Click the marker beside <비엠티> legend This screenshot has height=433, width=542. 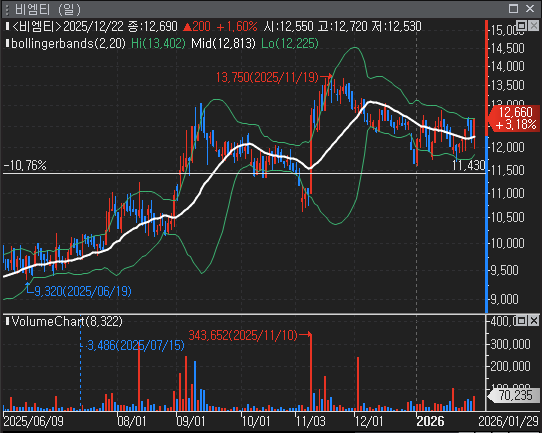pyautogui.click(x=7, y=26)
